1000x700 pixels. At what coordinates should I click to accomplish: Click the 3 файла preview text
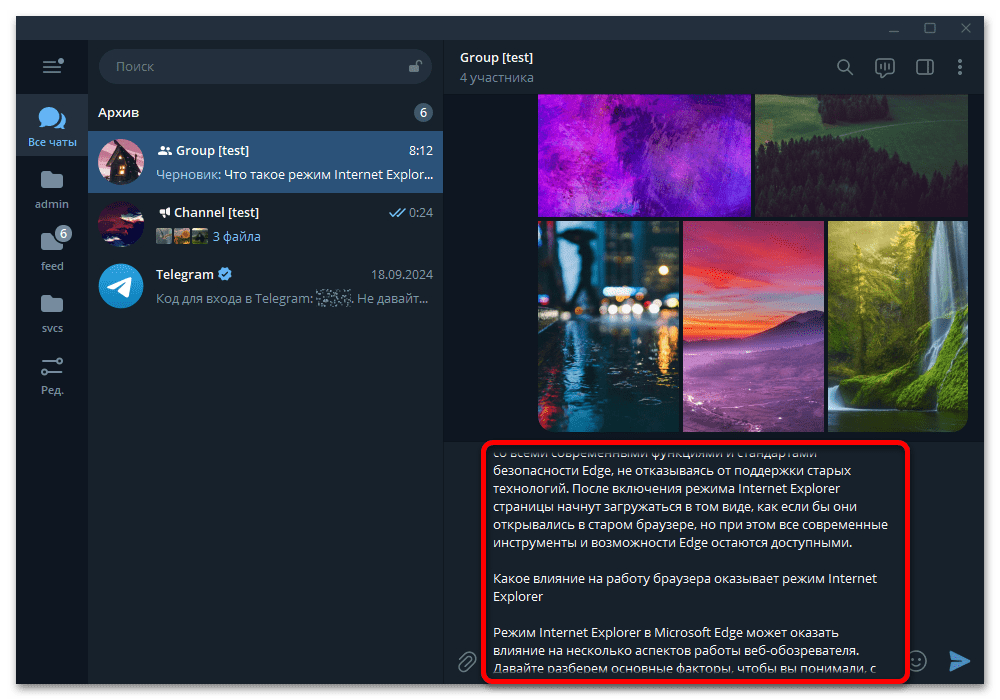click(236, 237)
